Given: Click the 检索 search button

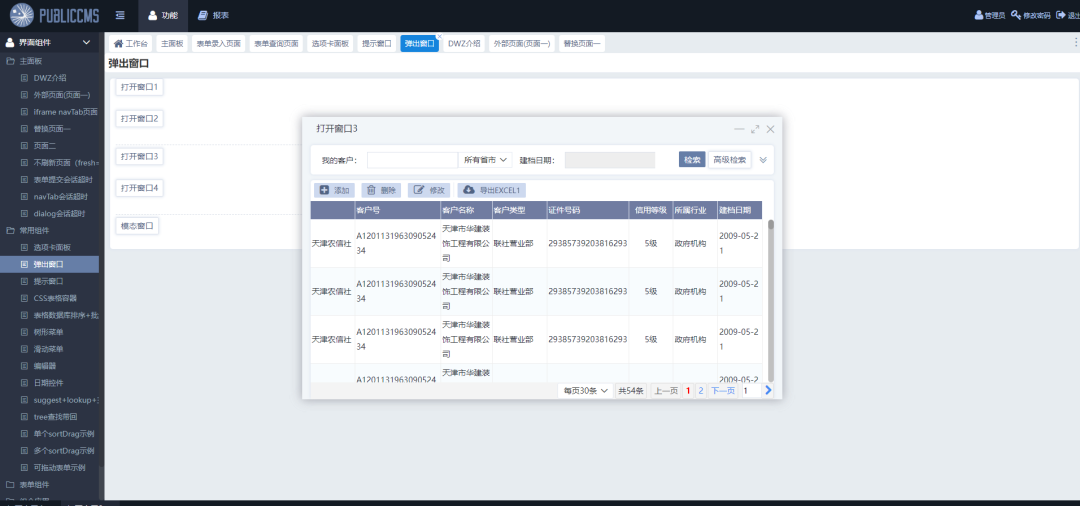Looking at the screenshot, I should click(692, 160).
